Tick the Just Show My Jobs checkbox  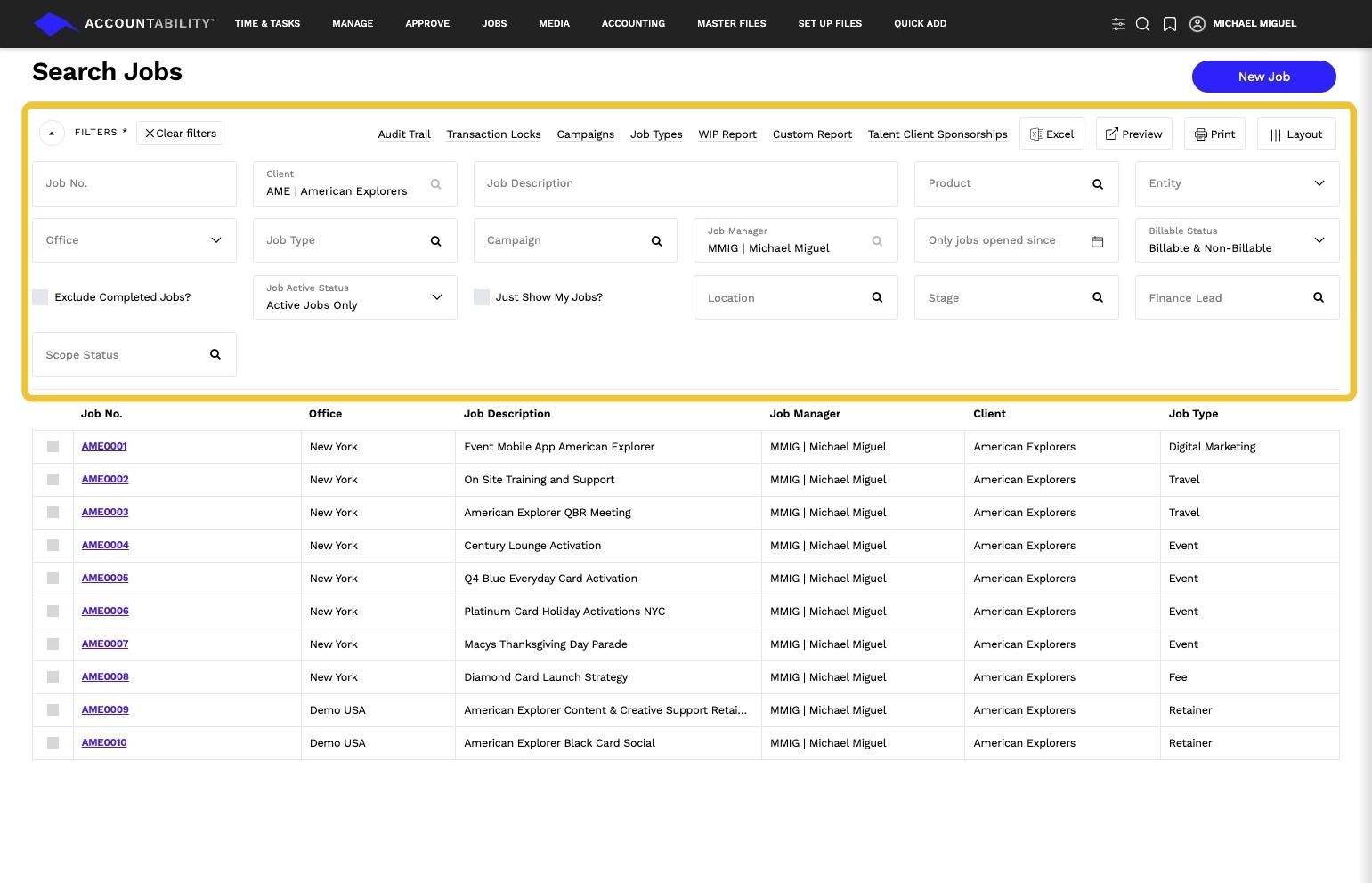[x=482, y=297]
